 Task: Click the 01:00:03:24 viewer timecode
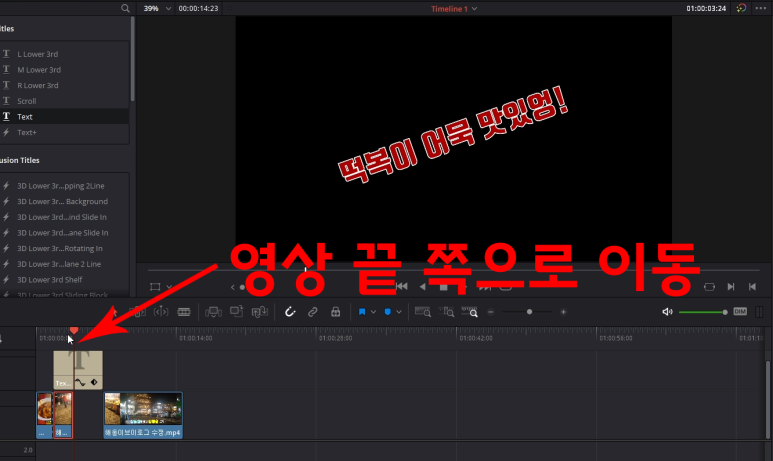click(706, 8)
